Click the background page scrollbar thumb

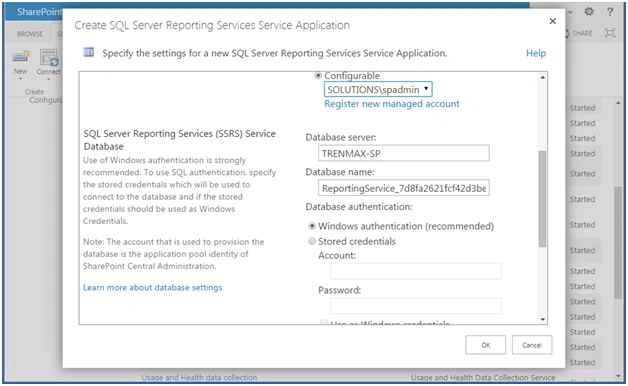tap(618, 242)
